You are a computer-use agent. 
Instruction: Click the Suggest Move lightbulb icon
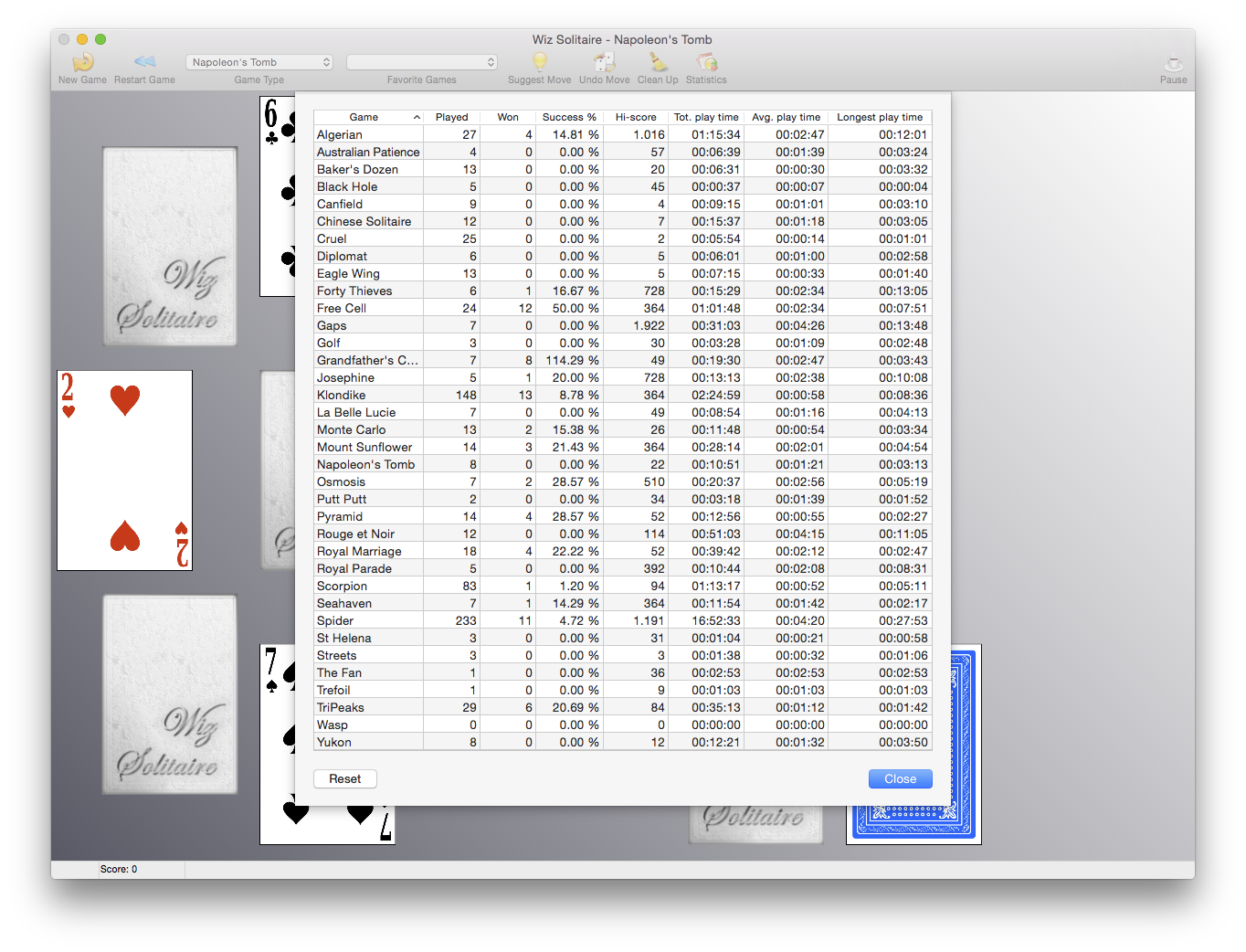540,62
